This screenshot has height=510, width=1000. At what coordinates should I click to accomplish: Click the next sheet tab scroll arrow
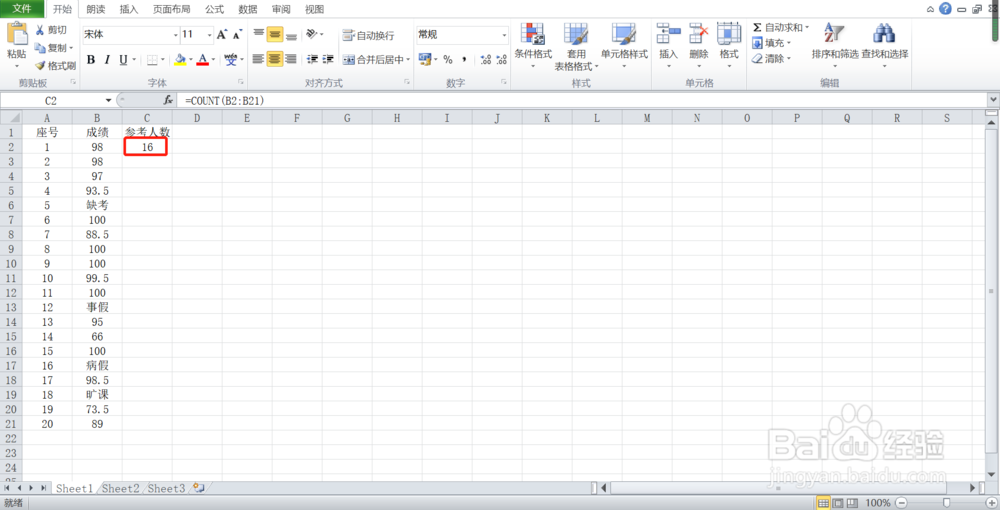32,488
